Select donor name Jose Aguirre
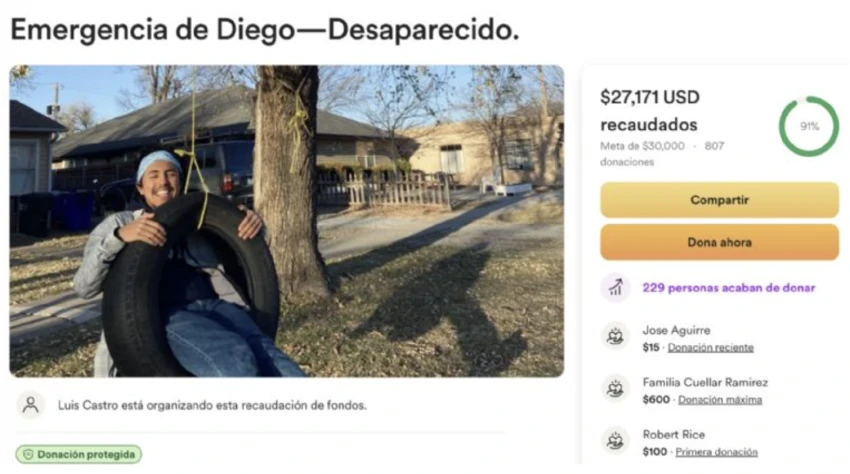Viewport: 850px width, 474px height. click(676, 330)
